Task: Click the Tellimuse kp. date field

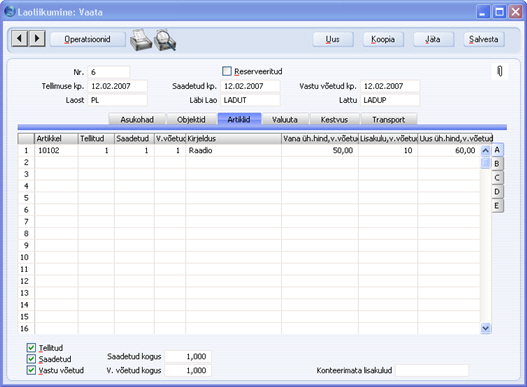Action: coord(117,86)
